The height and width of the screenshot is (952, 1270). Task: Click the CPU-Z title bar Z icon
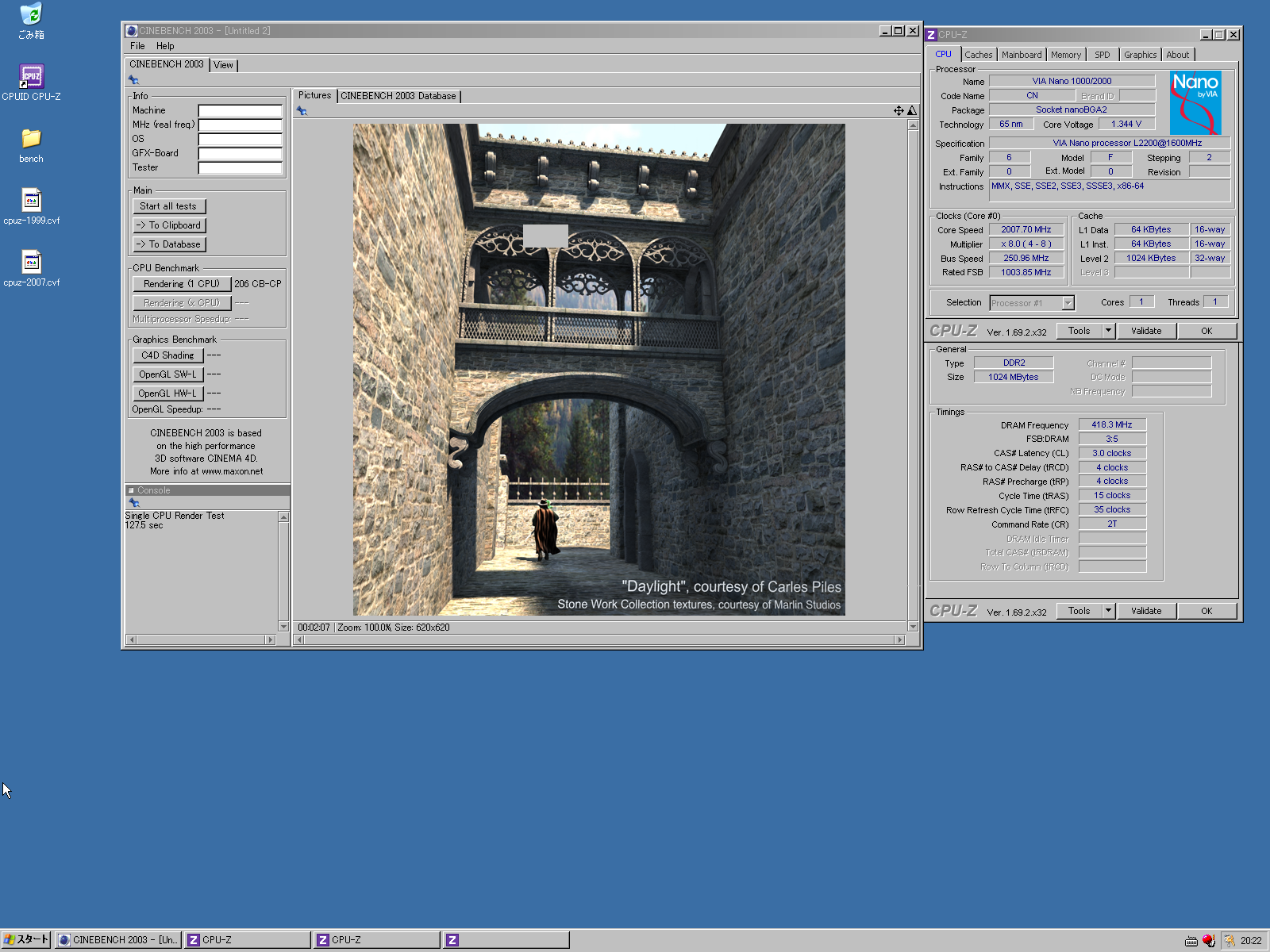coord(932,35)
